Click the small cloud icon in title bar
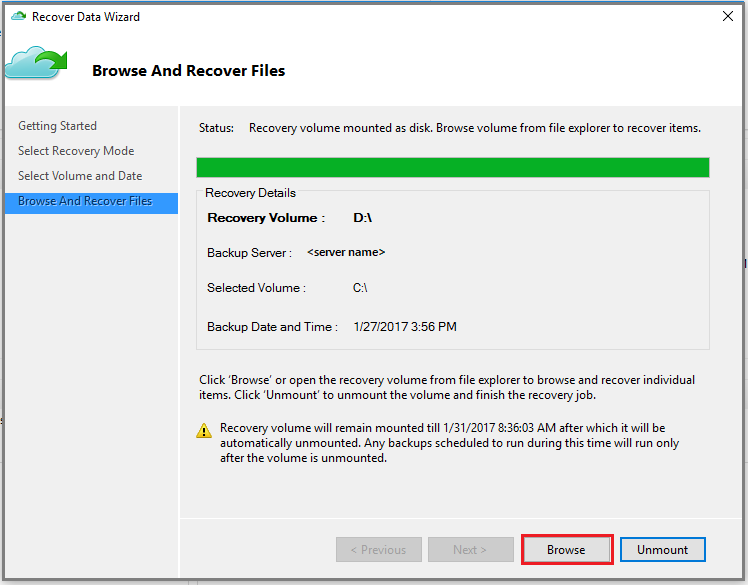The image size is (748, 585). coord(19,16)
